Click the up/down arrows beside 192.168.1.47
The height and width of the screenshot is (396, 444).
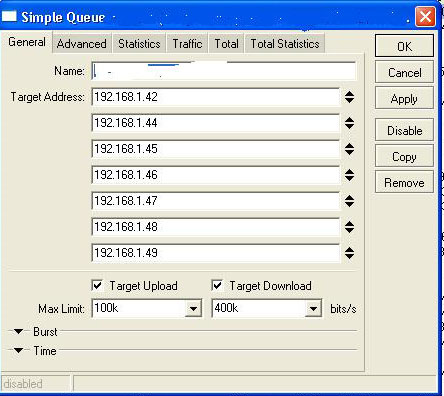tap(349, 201)
